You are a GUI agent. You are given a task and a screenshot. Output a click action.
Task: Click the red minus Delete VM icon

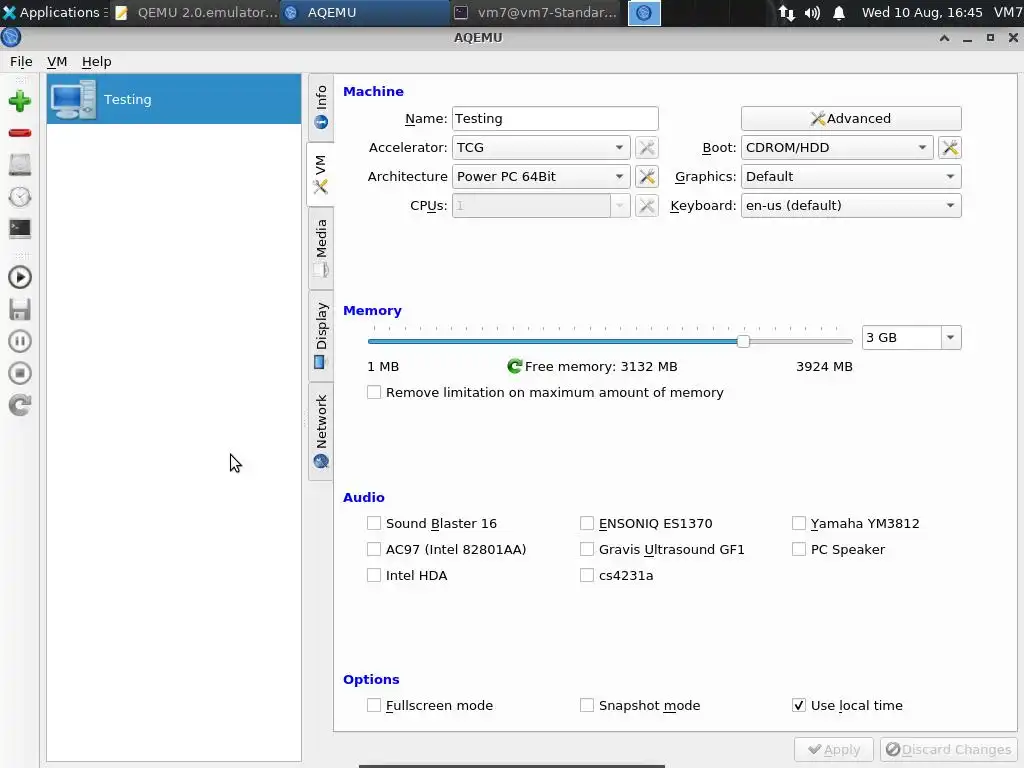pyautogui.click(x=20, y=133)
